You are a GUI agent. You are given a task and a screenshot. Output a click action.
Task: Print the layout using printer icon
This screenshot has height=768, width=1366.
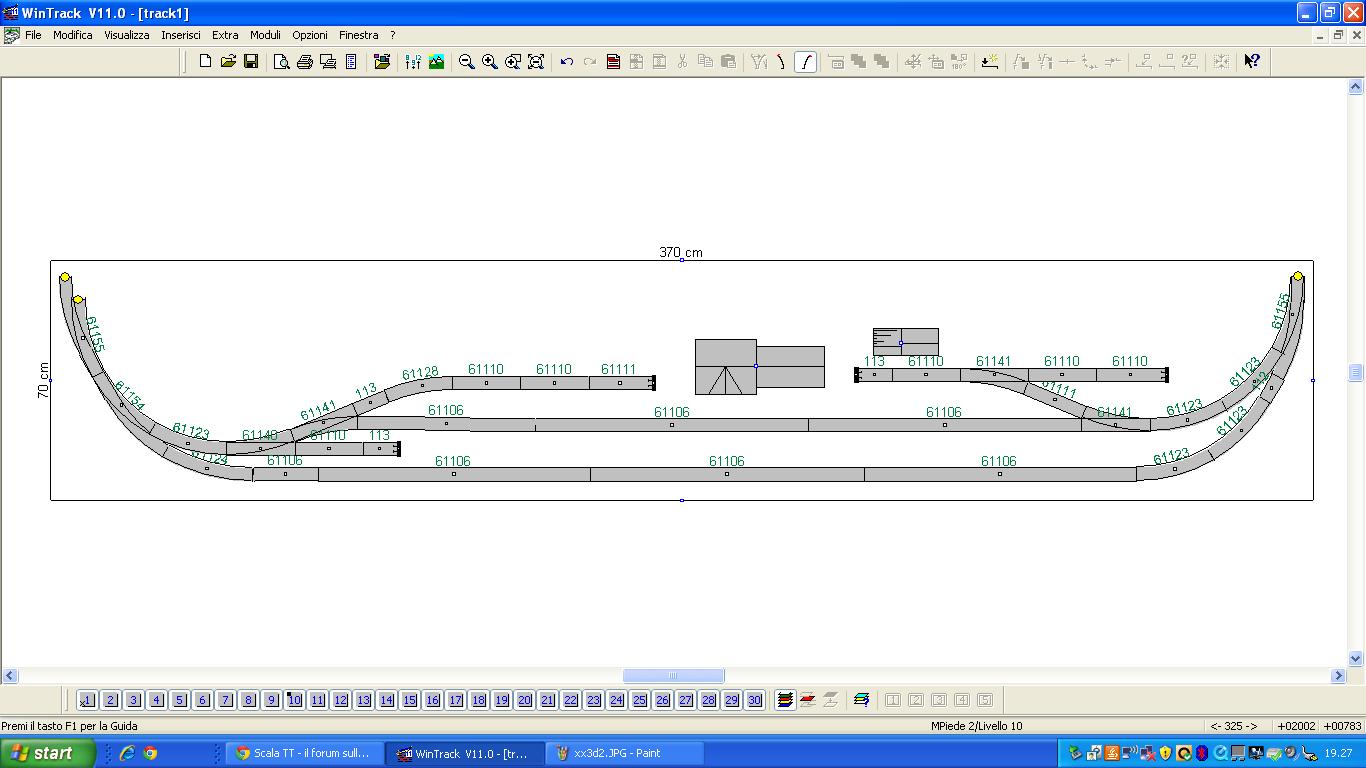coord(305,61)
